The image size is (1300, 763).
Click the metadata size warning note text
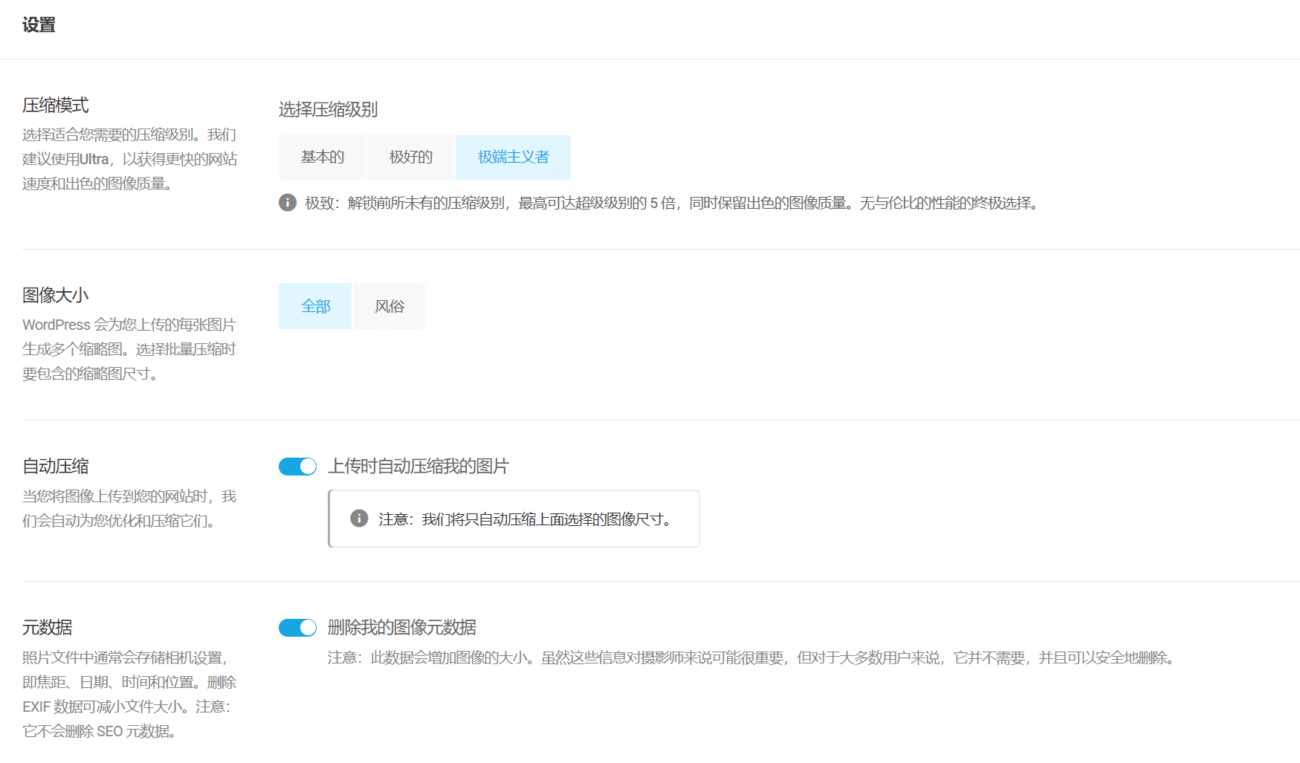[x=750, y=658]
